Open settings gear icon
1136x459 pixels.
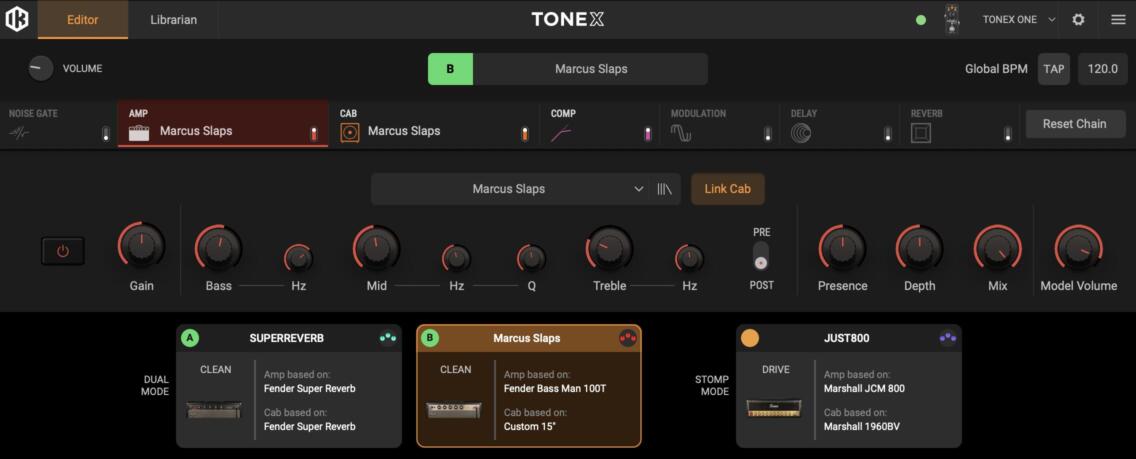pyautogui.click(x=1078, y=20)
